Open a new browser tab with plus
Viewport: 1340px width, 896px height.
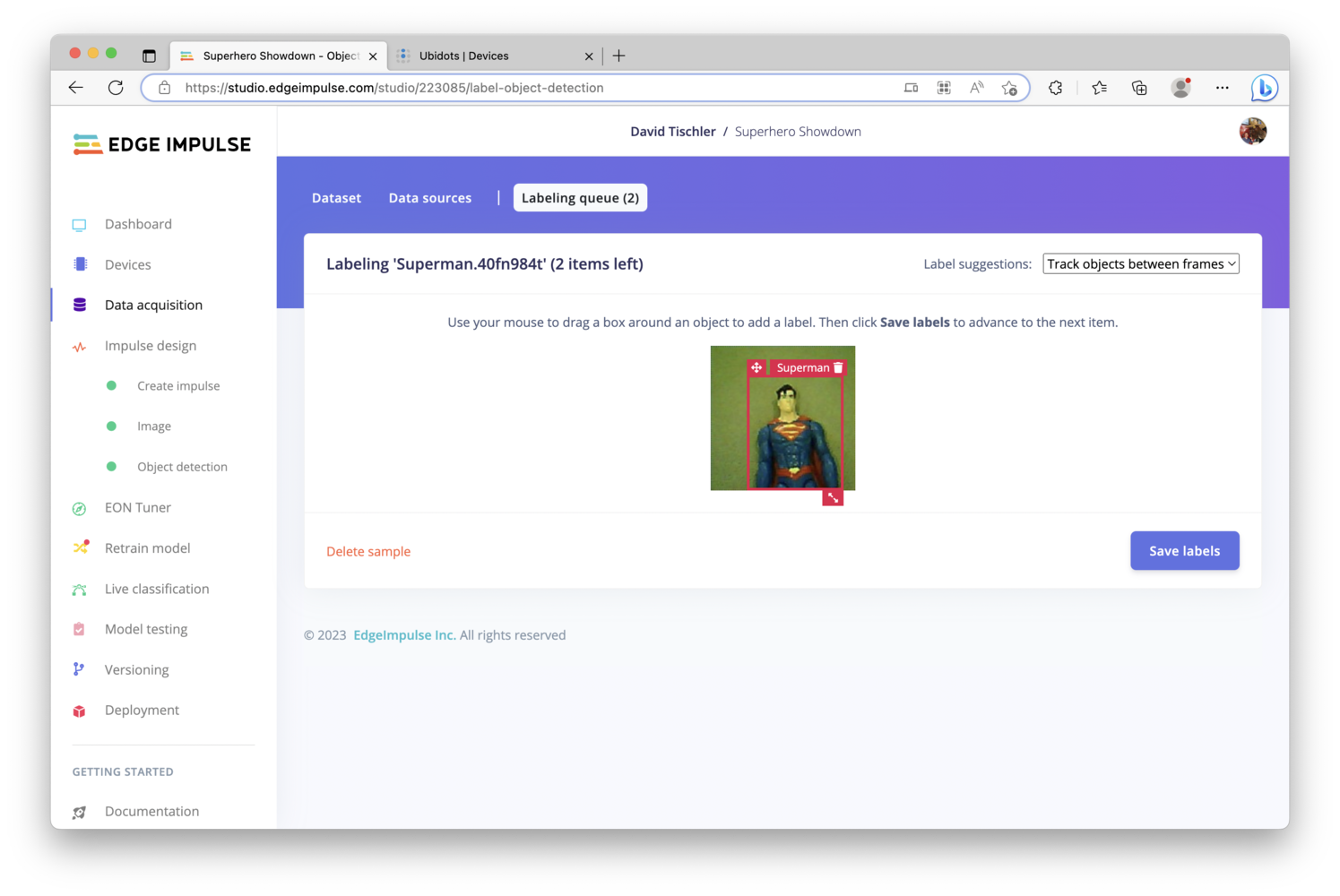pos(618,56)
